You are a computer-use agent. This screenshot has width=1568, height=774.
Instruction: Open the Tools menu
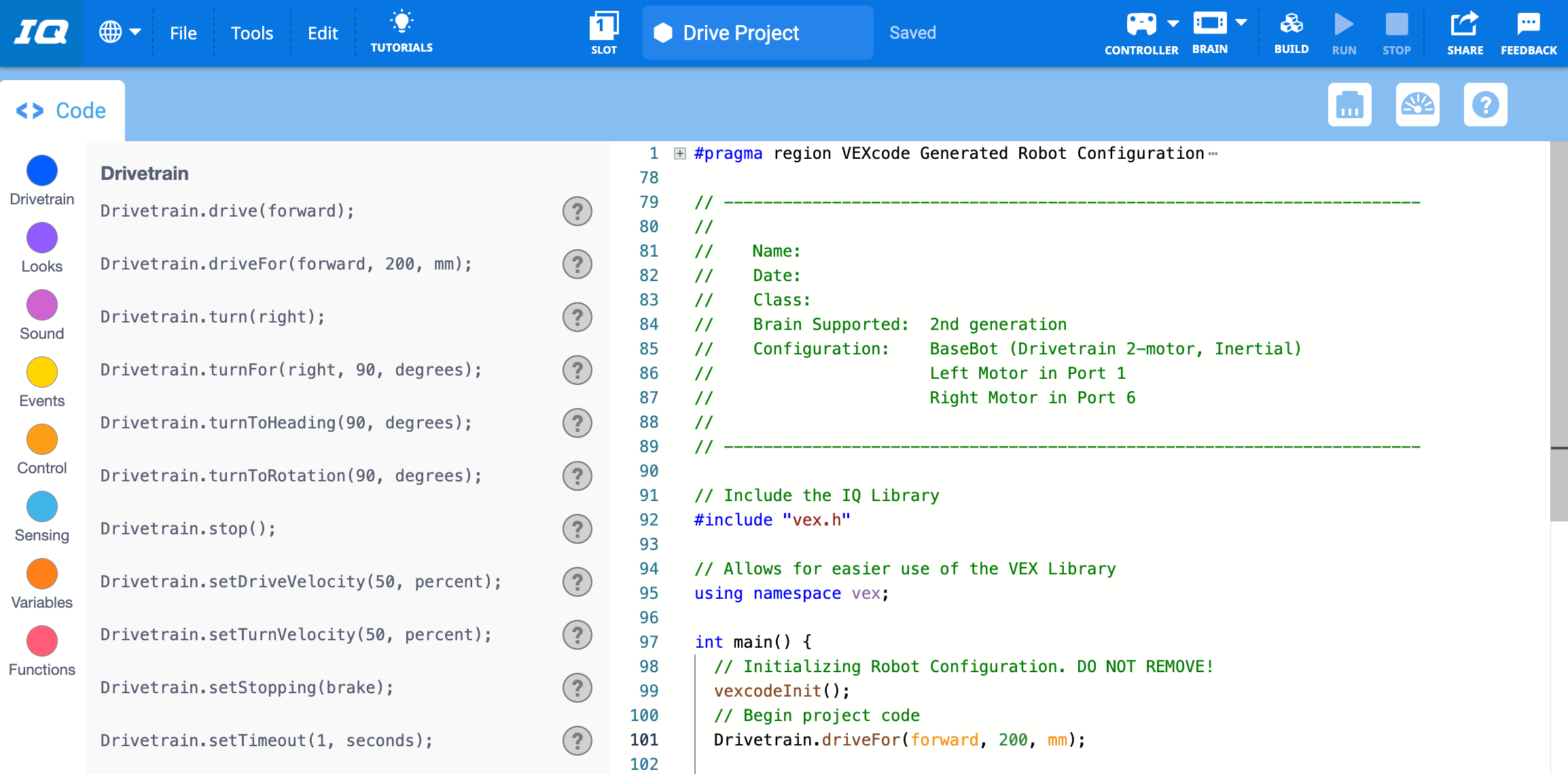click(251, 33)
